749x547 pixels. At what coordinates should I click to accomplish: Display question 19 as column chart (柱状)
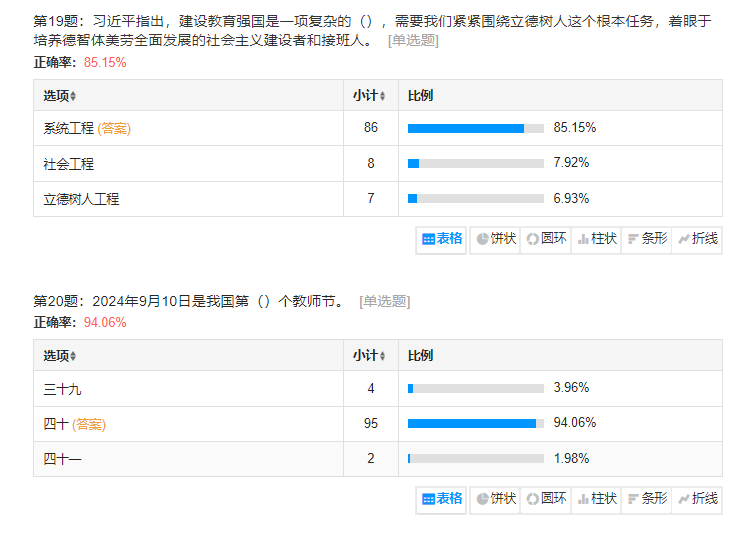click(x=597, y=239)
